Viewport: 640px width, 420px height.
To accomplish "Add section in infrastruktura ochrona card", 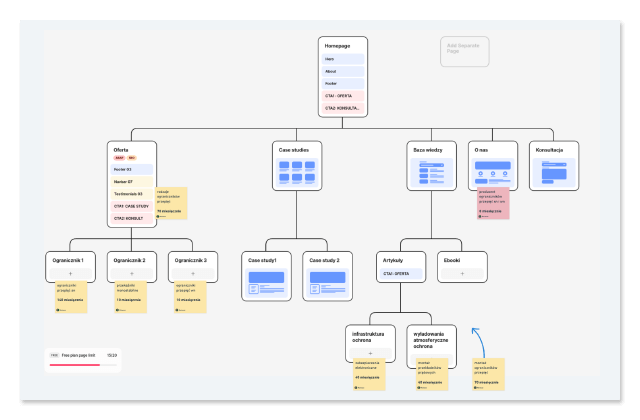I will pyautogui.click(x=370, y=352).
